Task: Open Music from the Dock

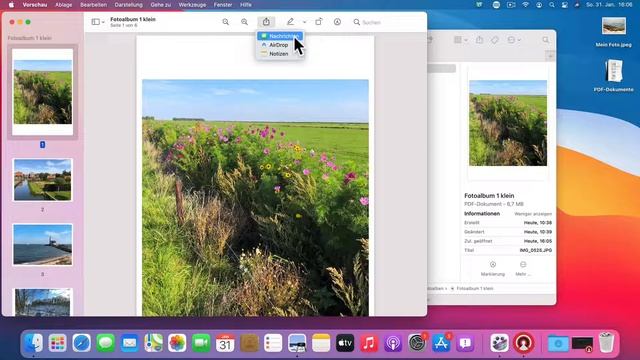Action: (x=369, y=343)
